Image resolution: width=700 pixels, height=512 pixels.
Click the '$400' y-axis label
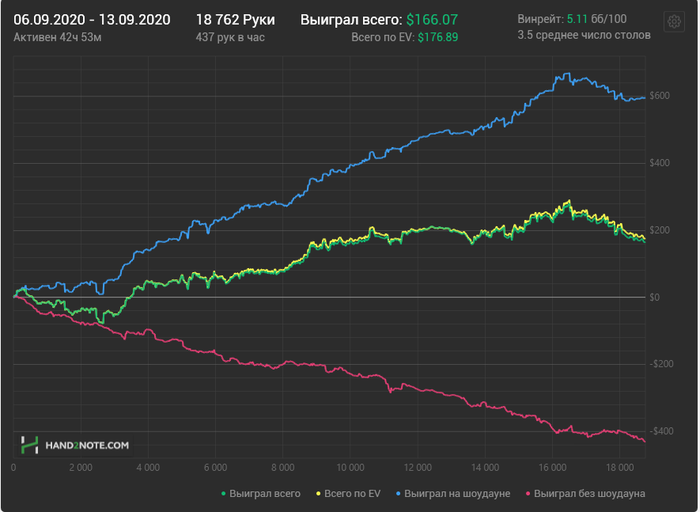659,163
